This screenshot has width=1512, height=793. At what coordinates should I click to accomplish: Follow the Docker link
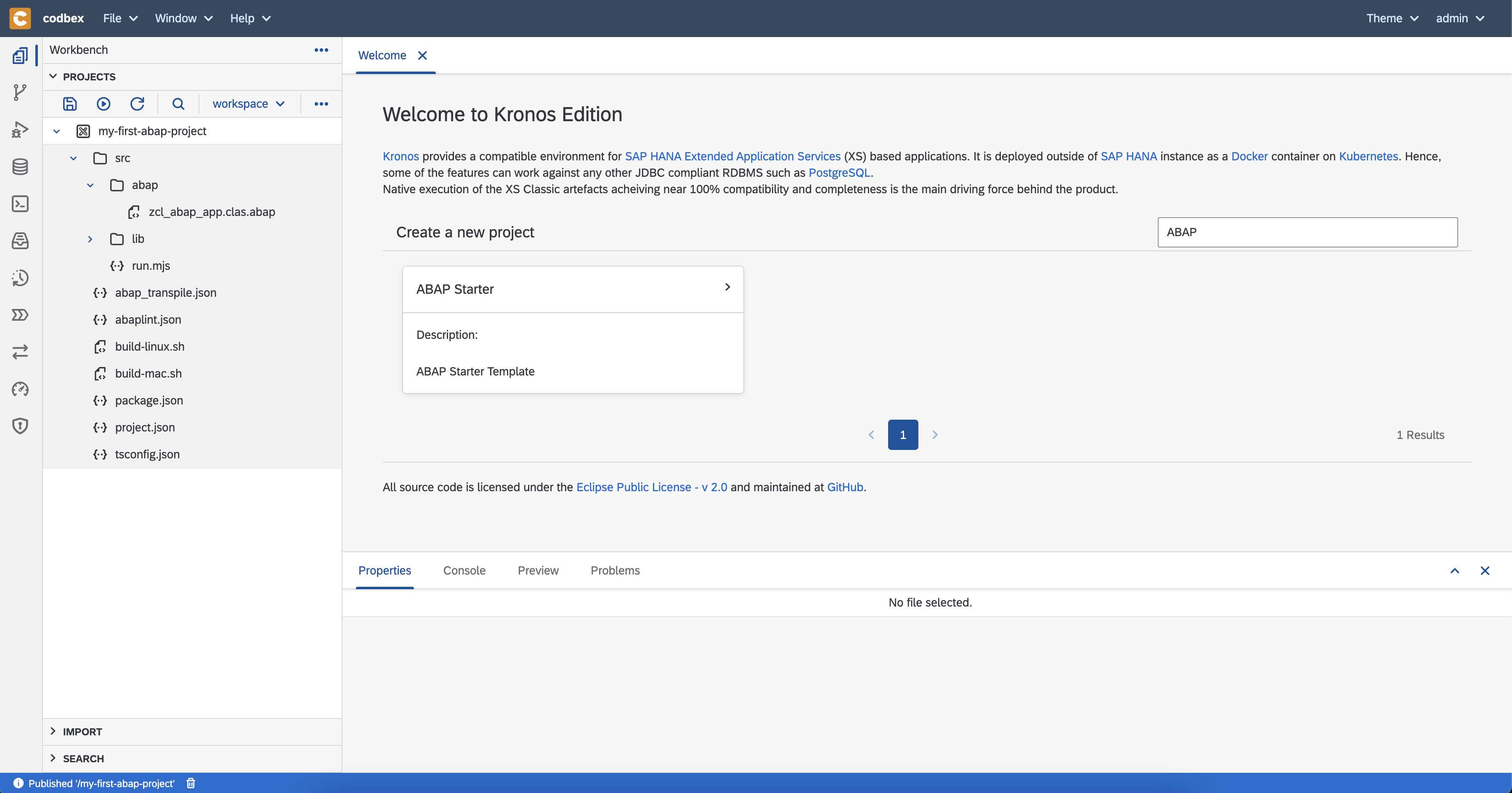point(1249,156)
